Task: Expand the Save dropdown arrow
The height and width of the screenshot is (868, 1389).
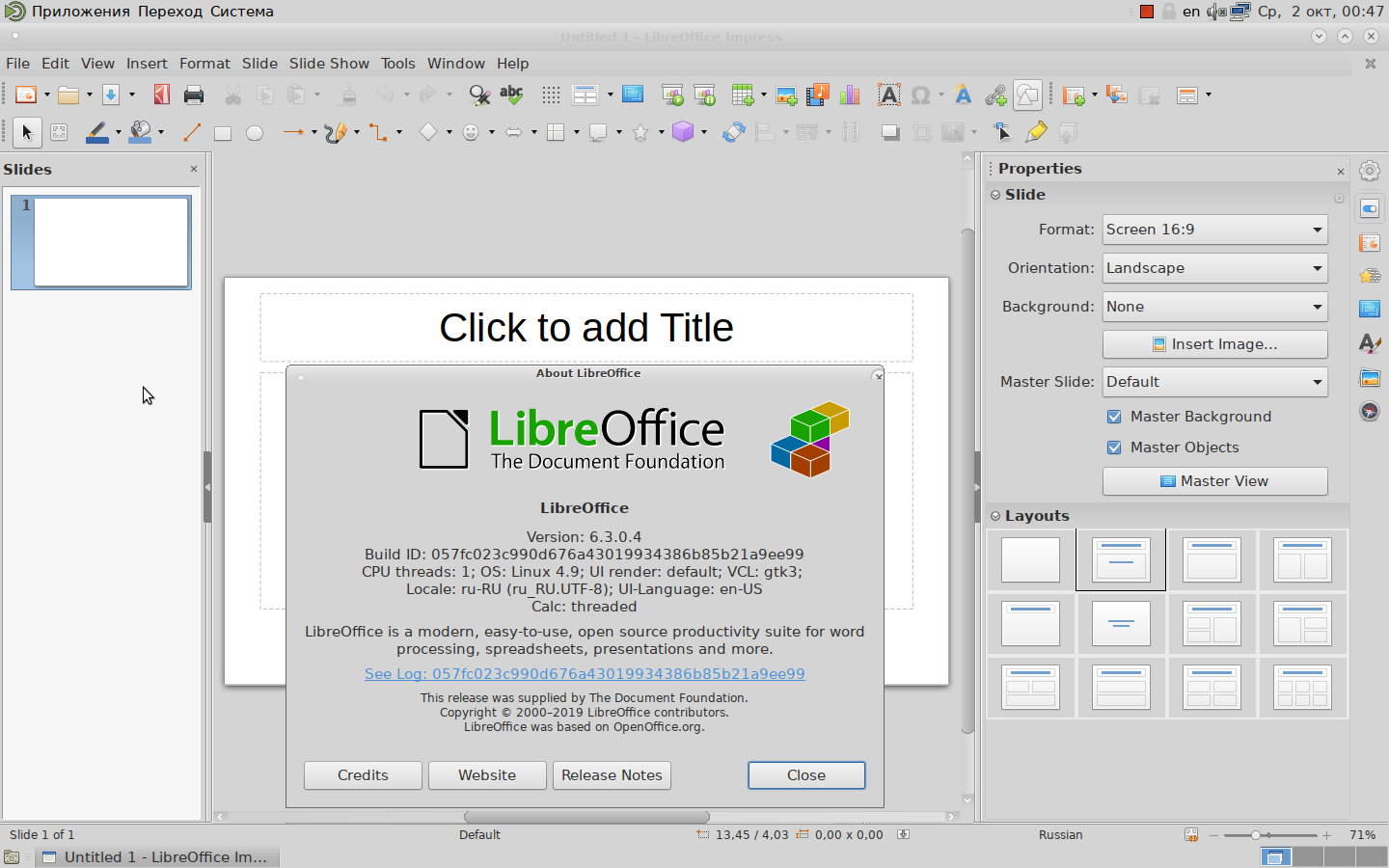Action: (132, 95)
